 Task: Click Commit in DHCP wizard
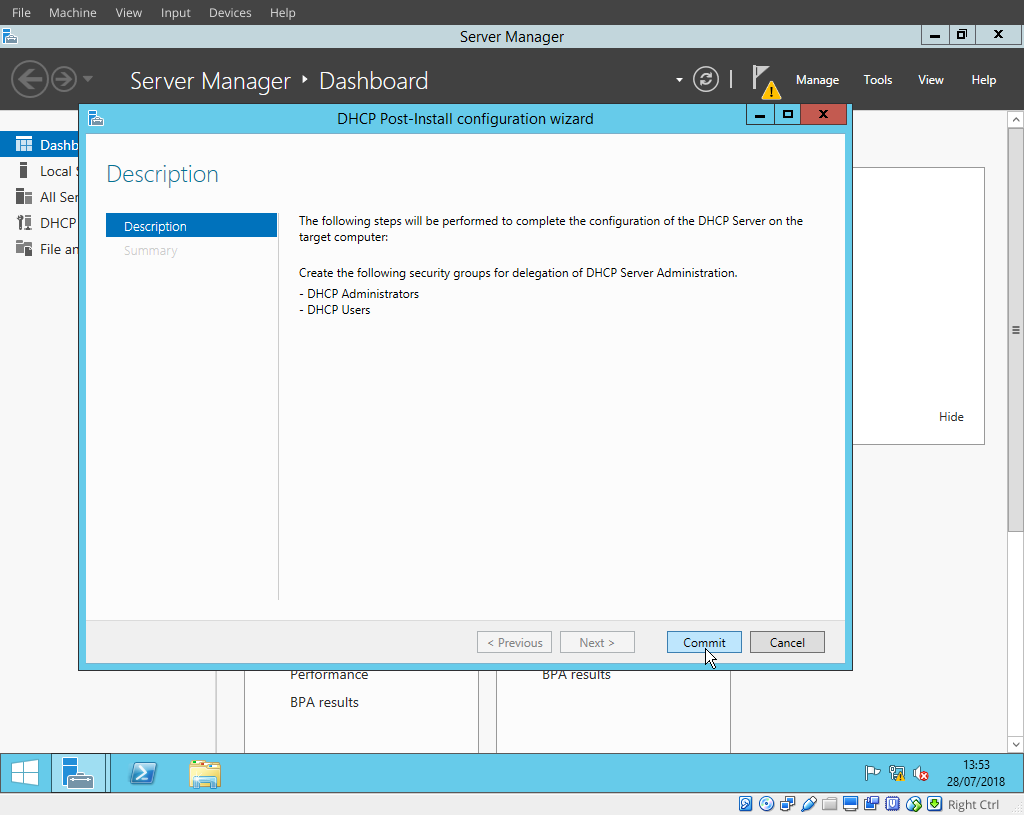704,642
